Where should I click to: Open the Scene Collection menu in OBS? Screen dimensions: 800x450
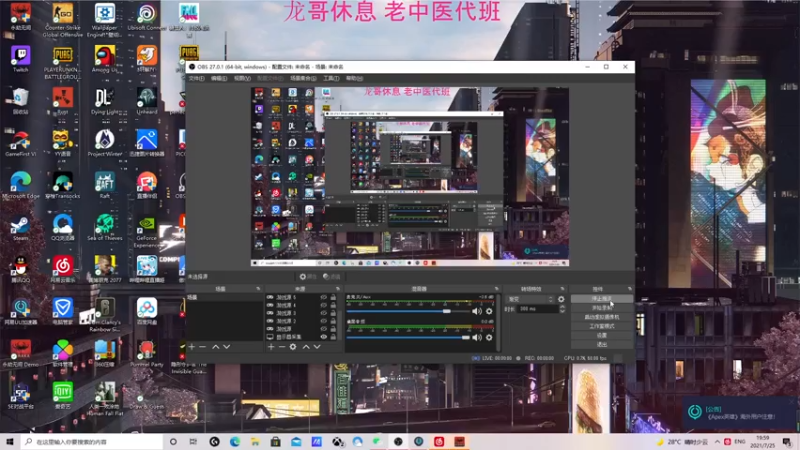click(303, 79)
